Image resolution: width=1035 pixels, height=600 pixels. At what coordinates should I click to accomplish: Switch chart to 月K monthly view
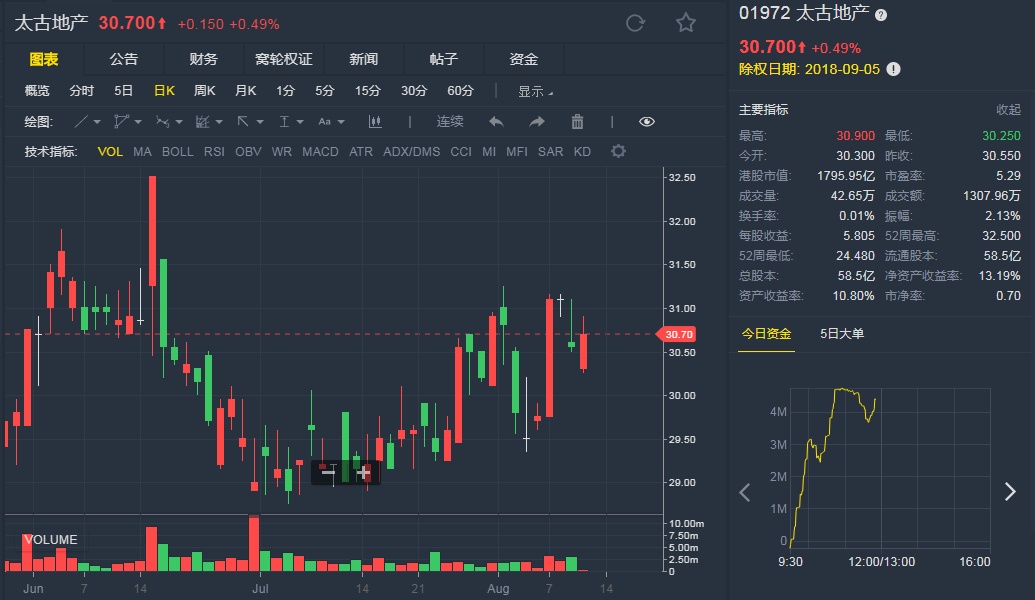coord(246,91)
